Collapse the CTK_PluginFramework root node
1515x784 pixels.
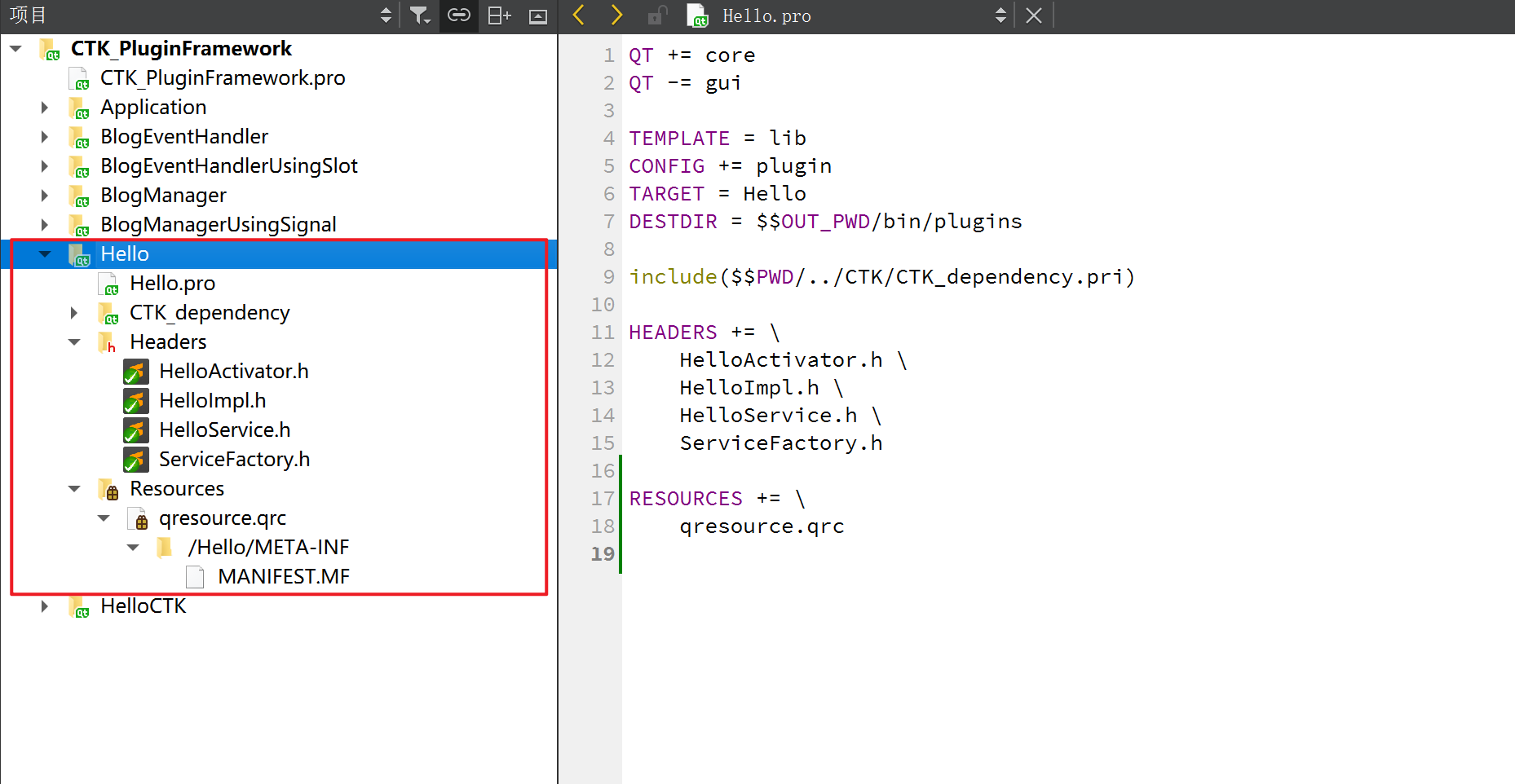(15, 48)
